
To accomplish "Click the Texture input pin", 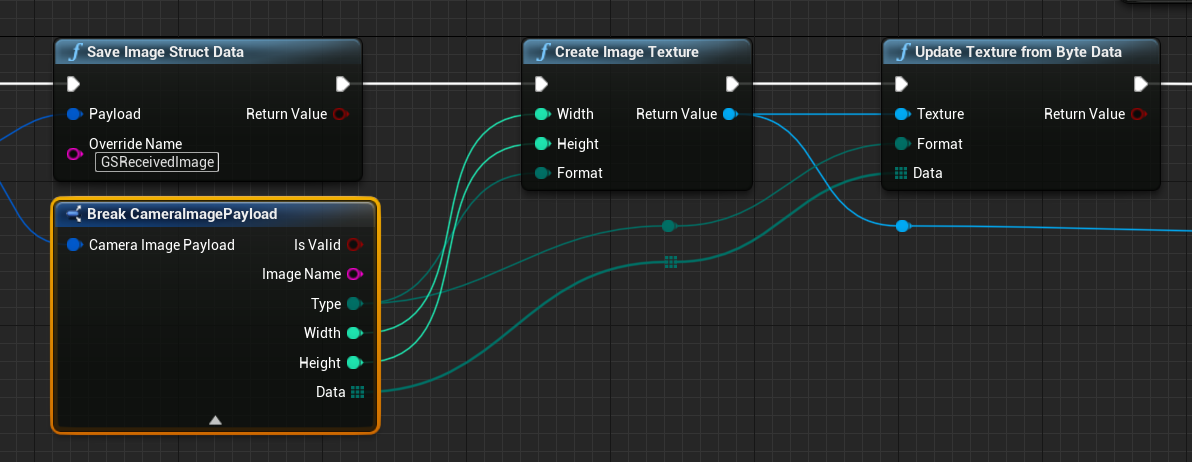I will [902, 114].
